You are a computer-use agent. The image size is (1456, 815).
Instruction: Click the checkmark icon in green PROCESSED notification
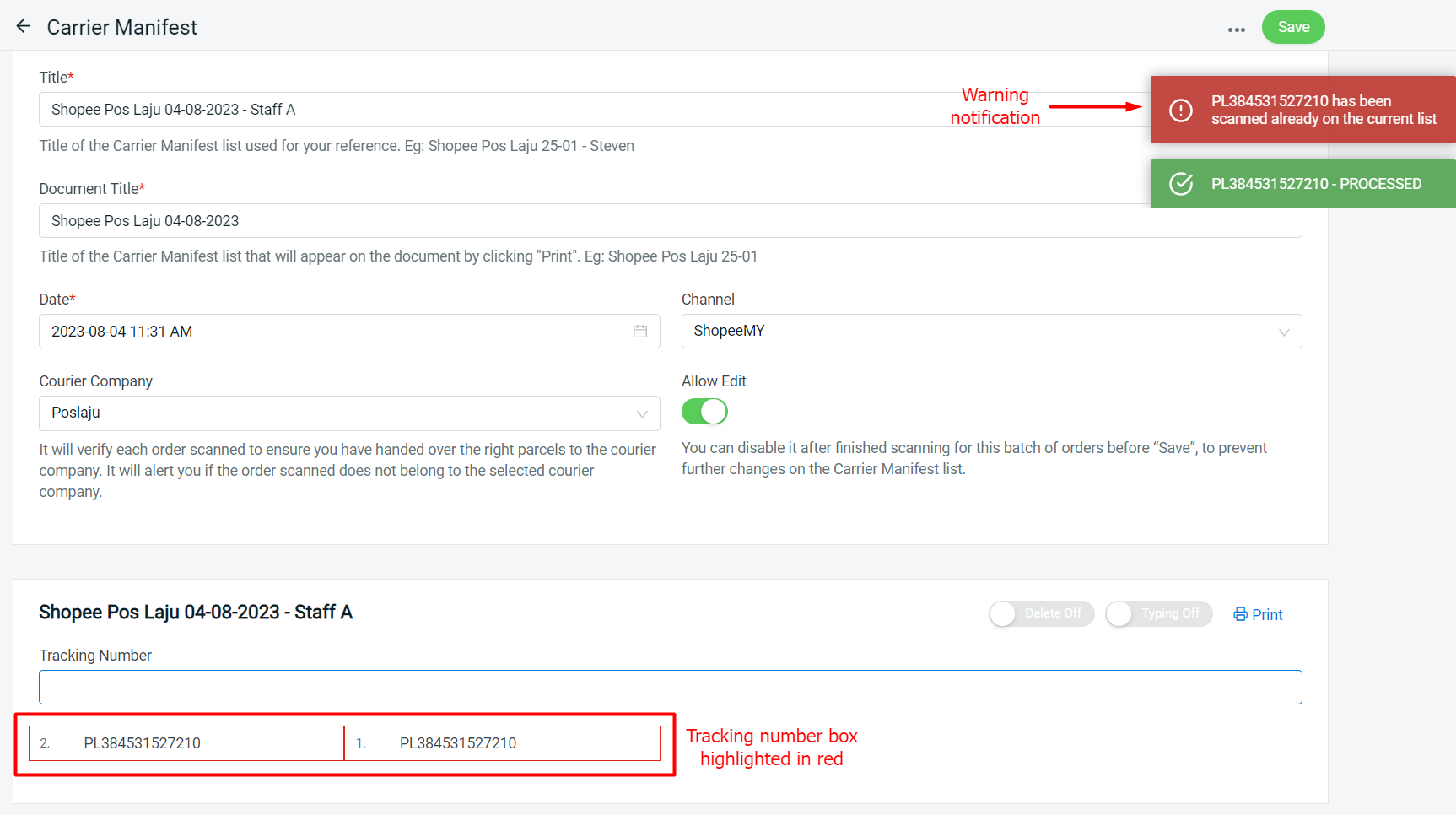coord(1181,184)
